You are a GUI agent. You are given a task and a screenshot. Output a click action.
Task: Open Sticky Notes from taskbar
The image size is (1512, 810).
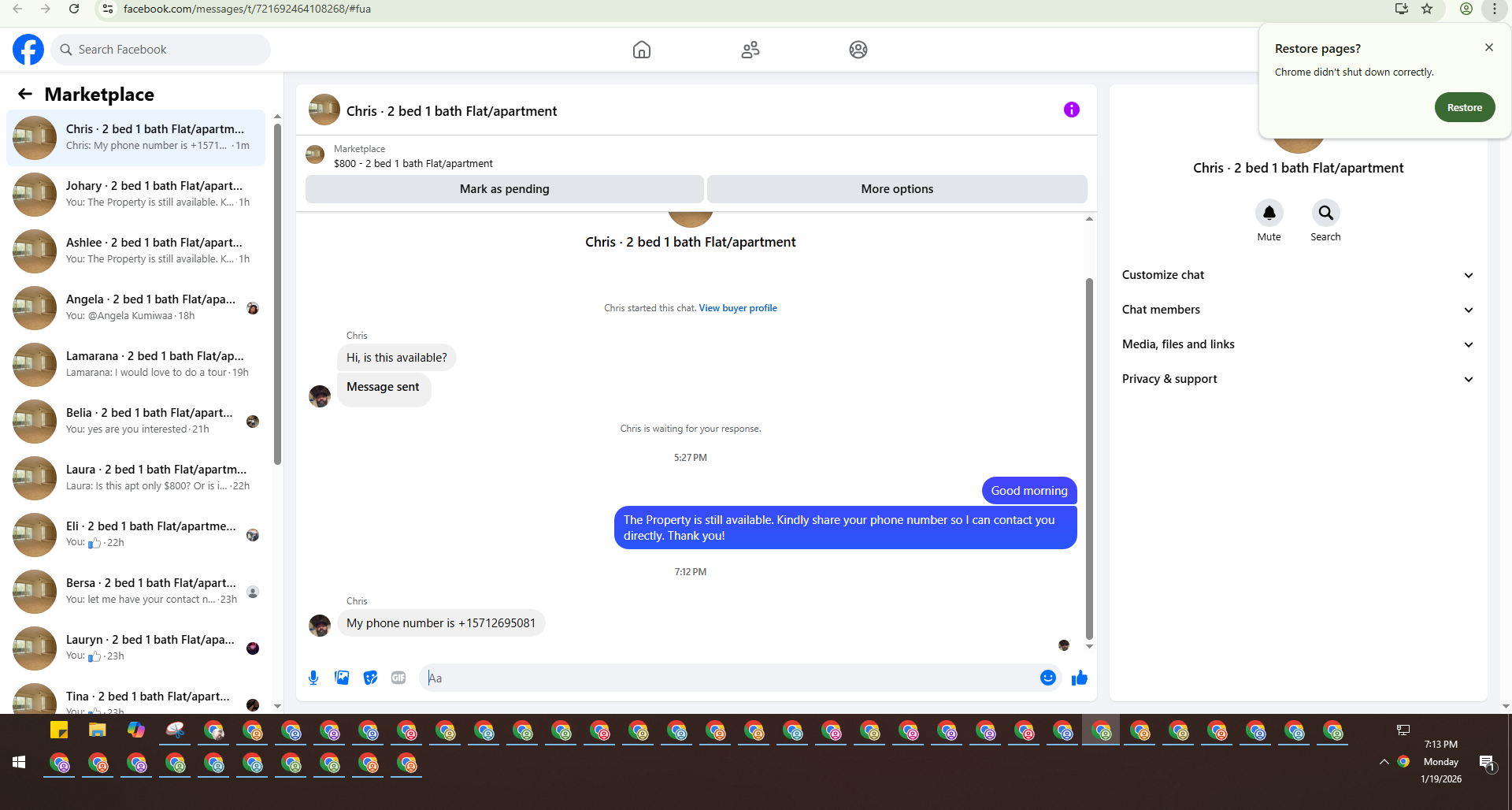[x=59, y=730]
